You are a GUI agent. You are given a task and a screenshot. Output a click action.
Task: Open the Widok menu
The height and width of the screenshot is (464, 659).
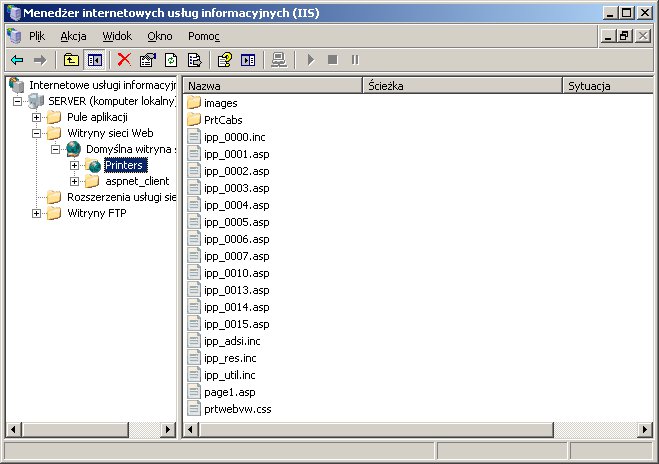coord(117,36)
